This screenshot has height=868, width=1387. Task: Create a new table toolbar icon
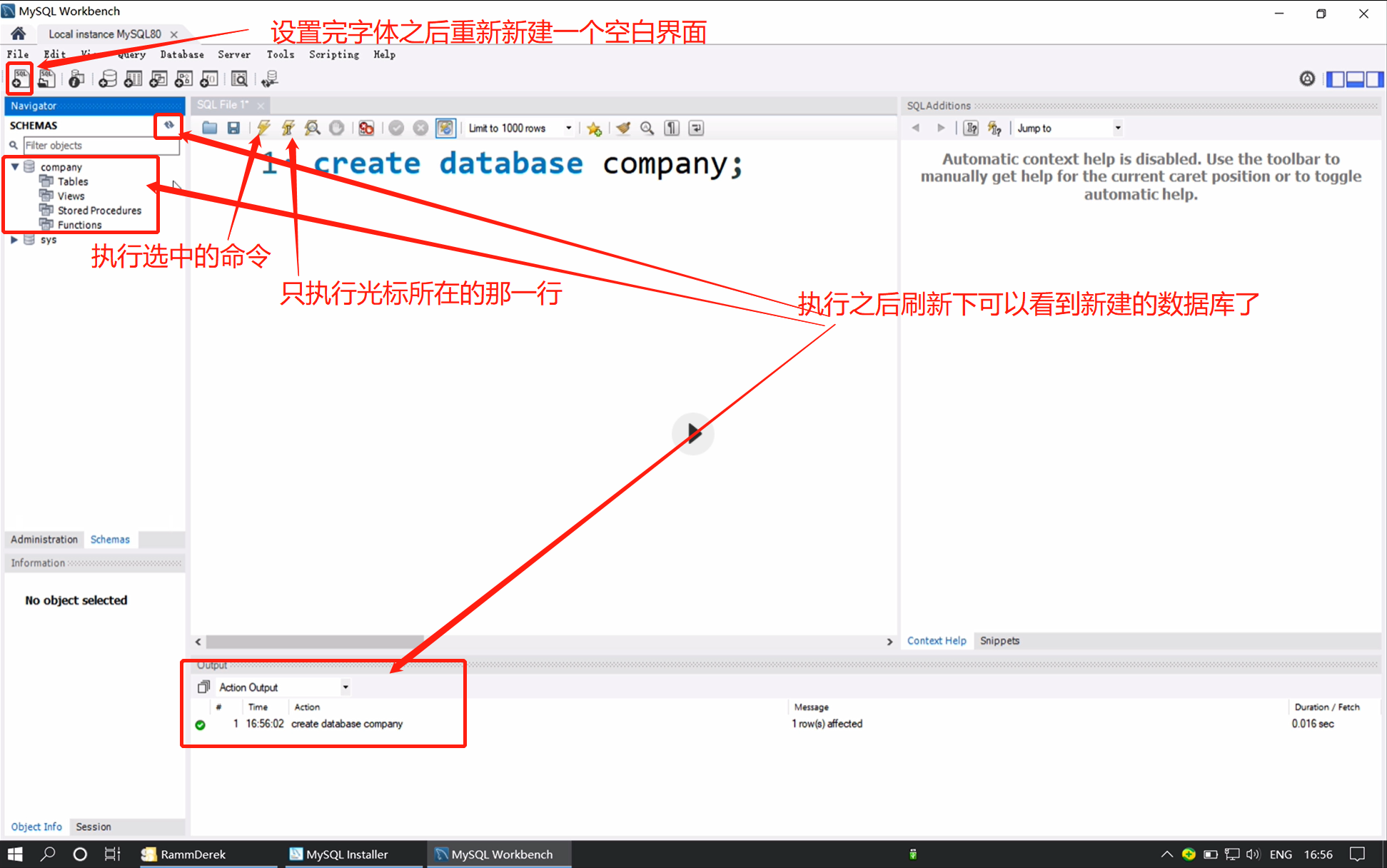[x=133, y=79]
